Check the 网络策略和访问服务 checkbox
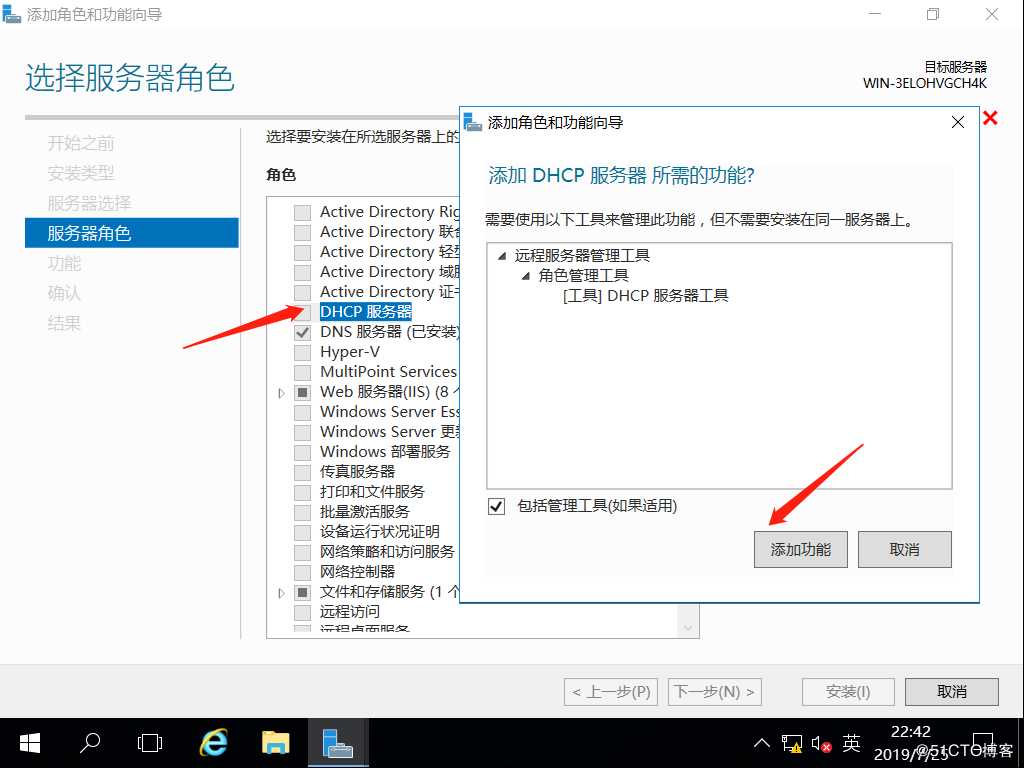Viewport: 1024px width, 768px height. [x=302, y=552]
